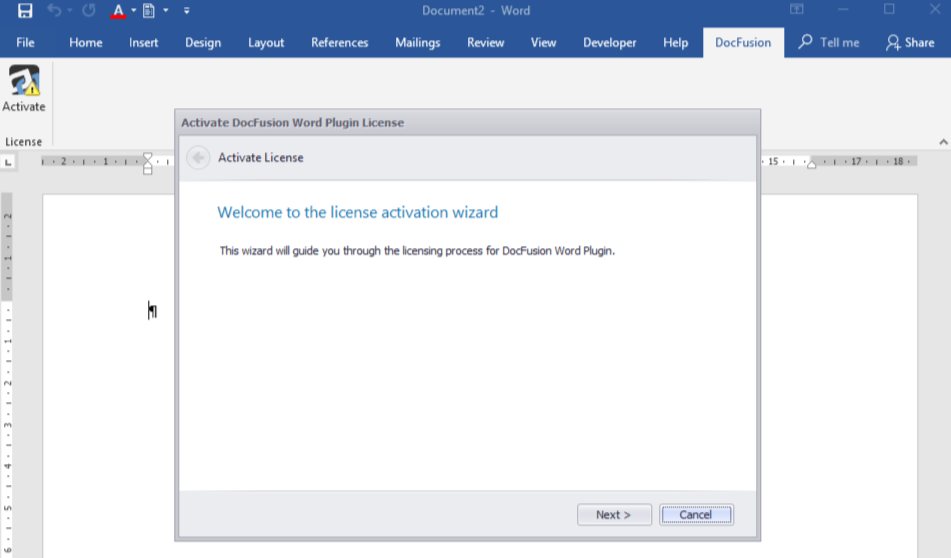Save the document with the floppy icon
Screen dimensions: 951x558
[x=25, y=10]
